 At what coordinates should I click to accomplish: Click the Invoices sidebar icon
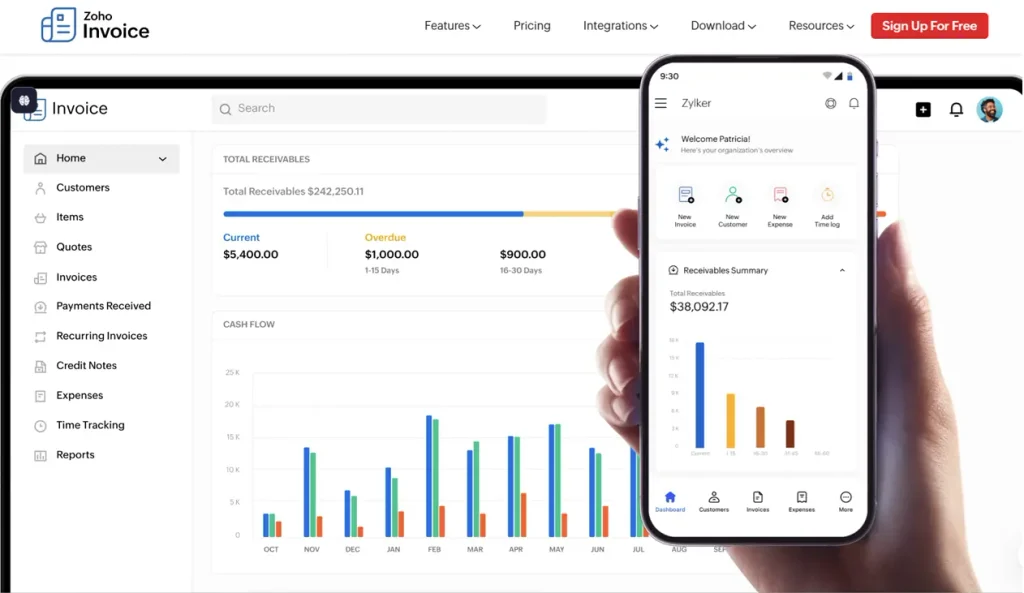(40, 278)
